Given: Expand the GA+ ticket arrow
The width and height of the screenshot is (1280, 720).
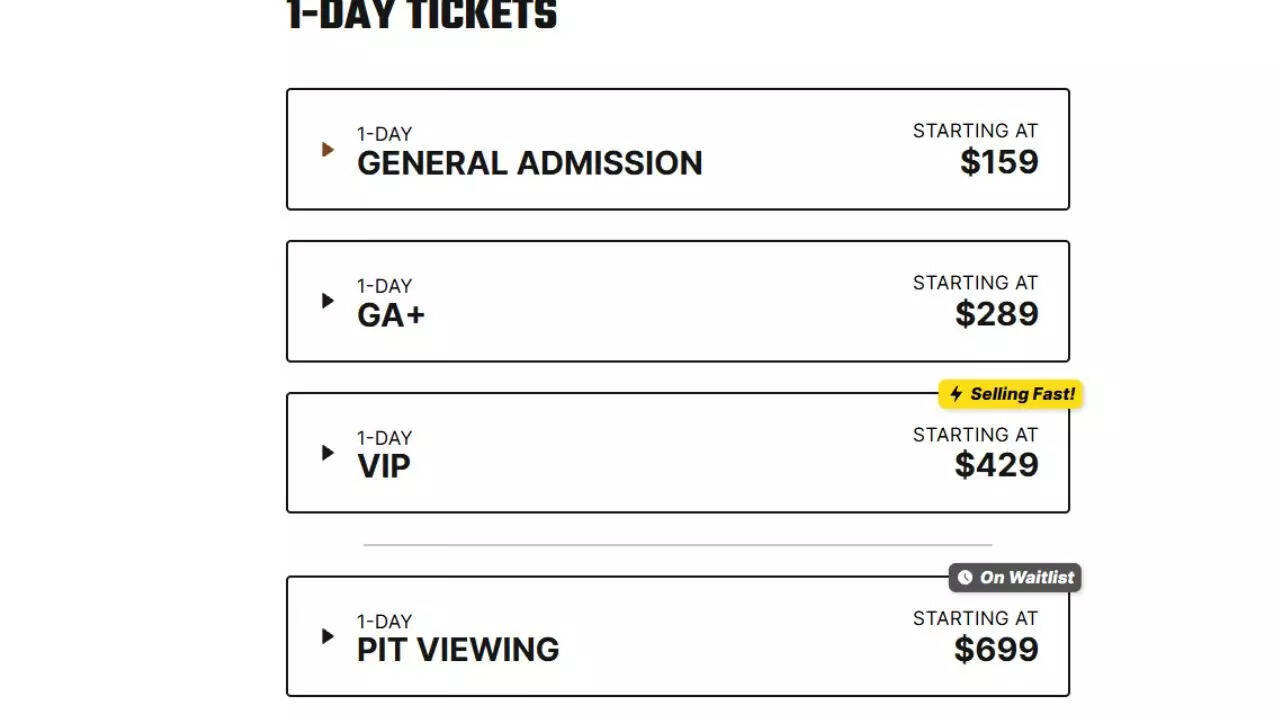Looking at the screenshot, I should (x=327, y=300).
